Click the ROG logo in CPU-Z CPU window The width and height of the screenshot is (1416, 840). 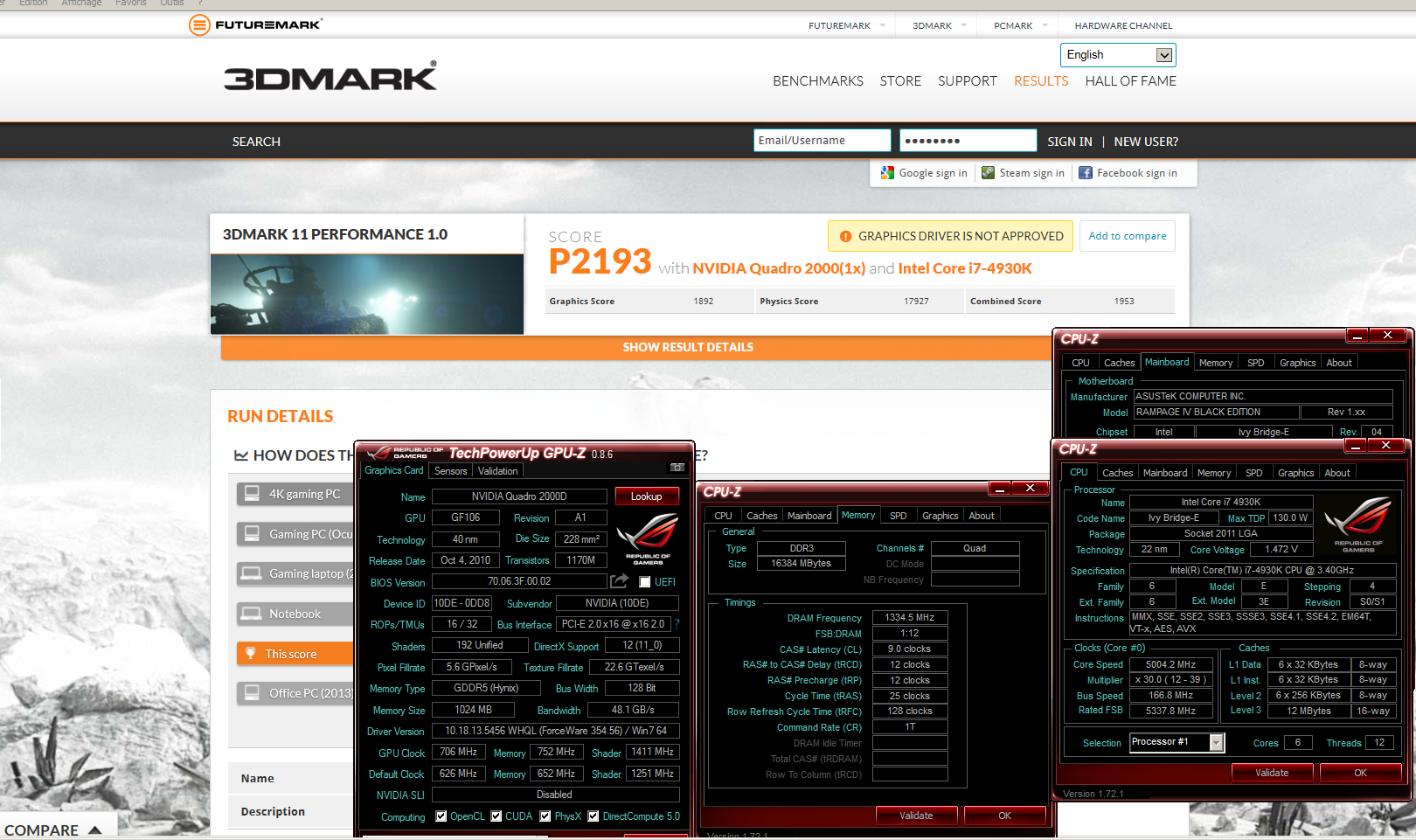click(x=1358, y=525)
